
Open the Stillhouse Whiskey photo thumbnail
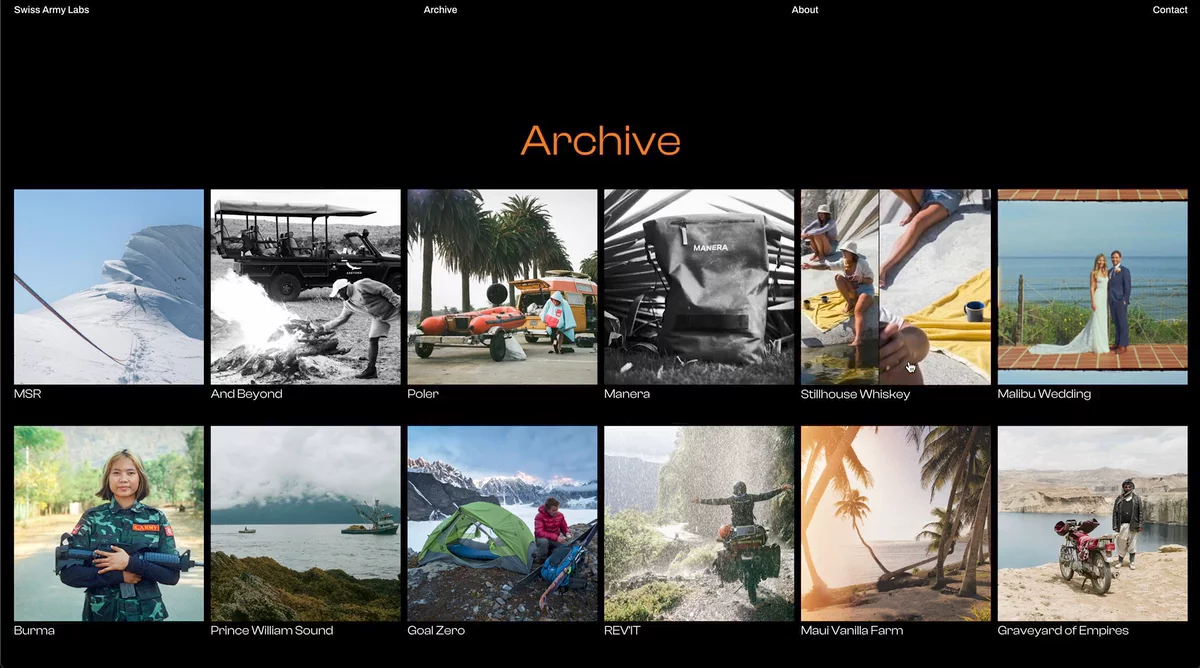896,287
